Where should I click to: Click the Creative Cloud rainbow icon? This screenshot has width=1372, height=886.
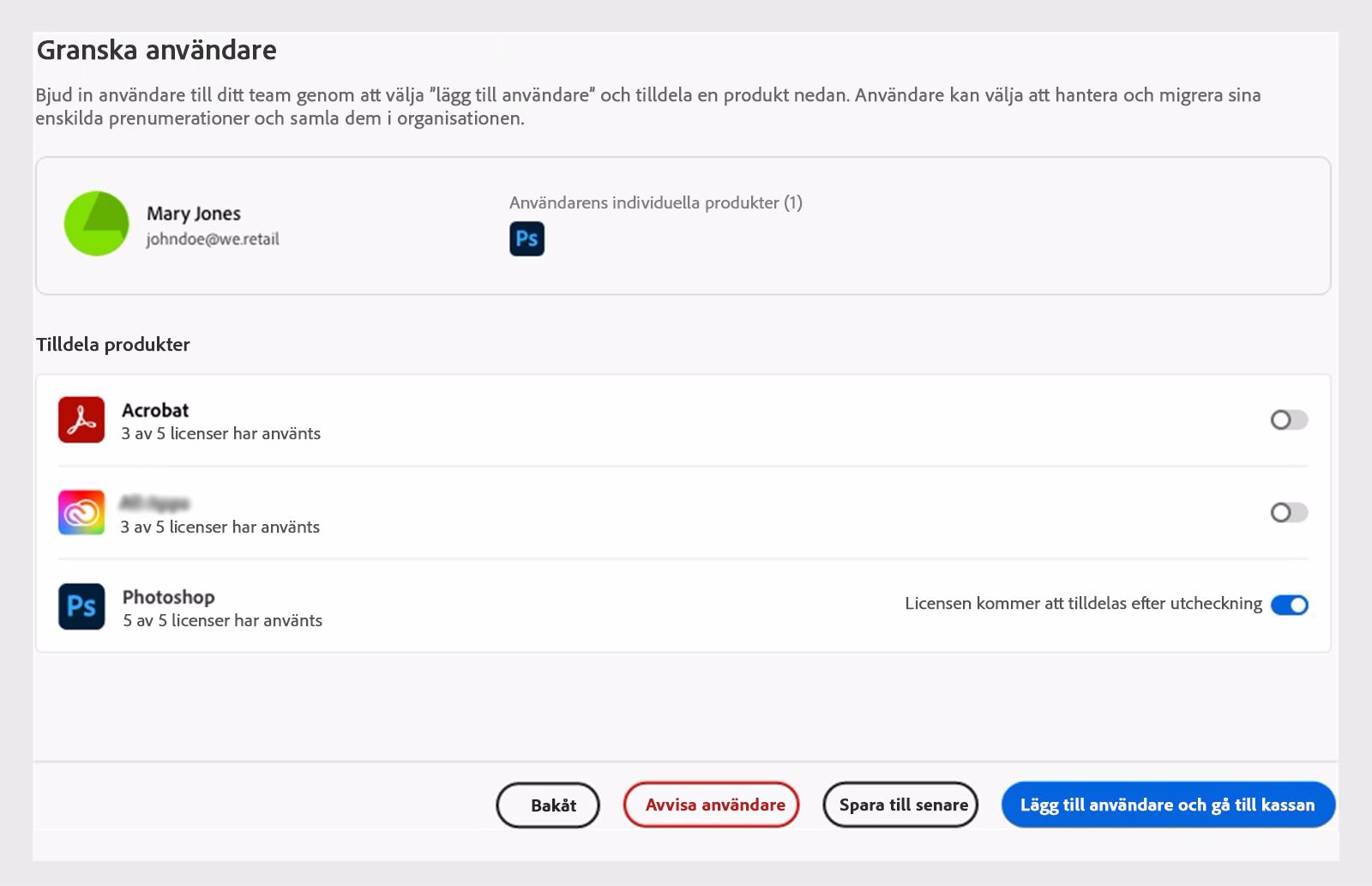[x=81, y=512]
